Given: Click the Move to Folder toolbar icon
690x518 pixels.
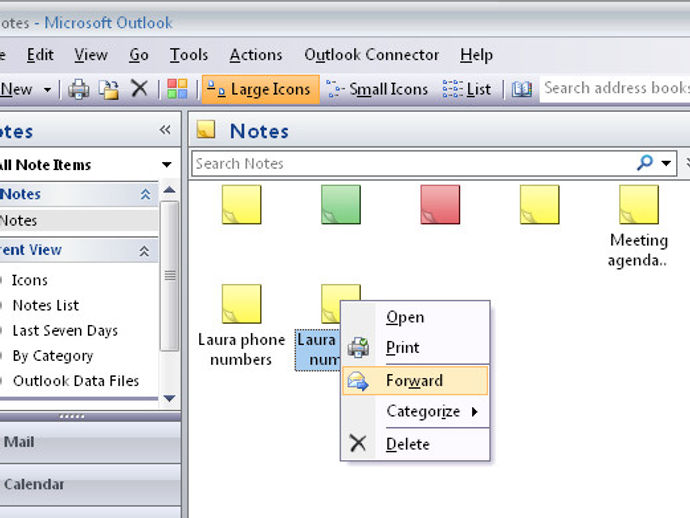Looking at the screenshot, I should click(x=109, y=89).
